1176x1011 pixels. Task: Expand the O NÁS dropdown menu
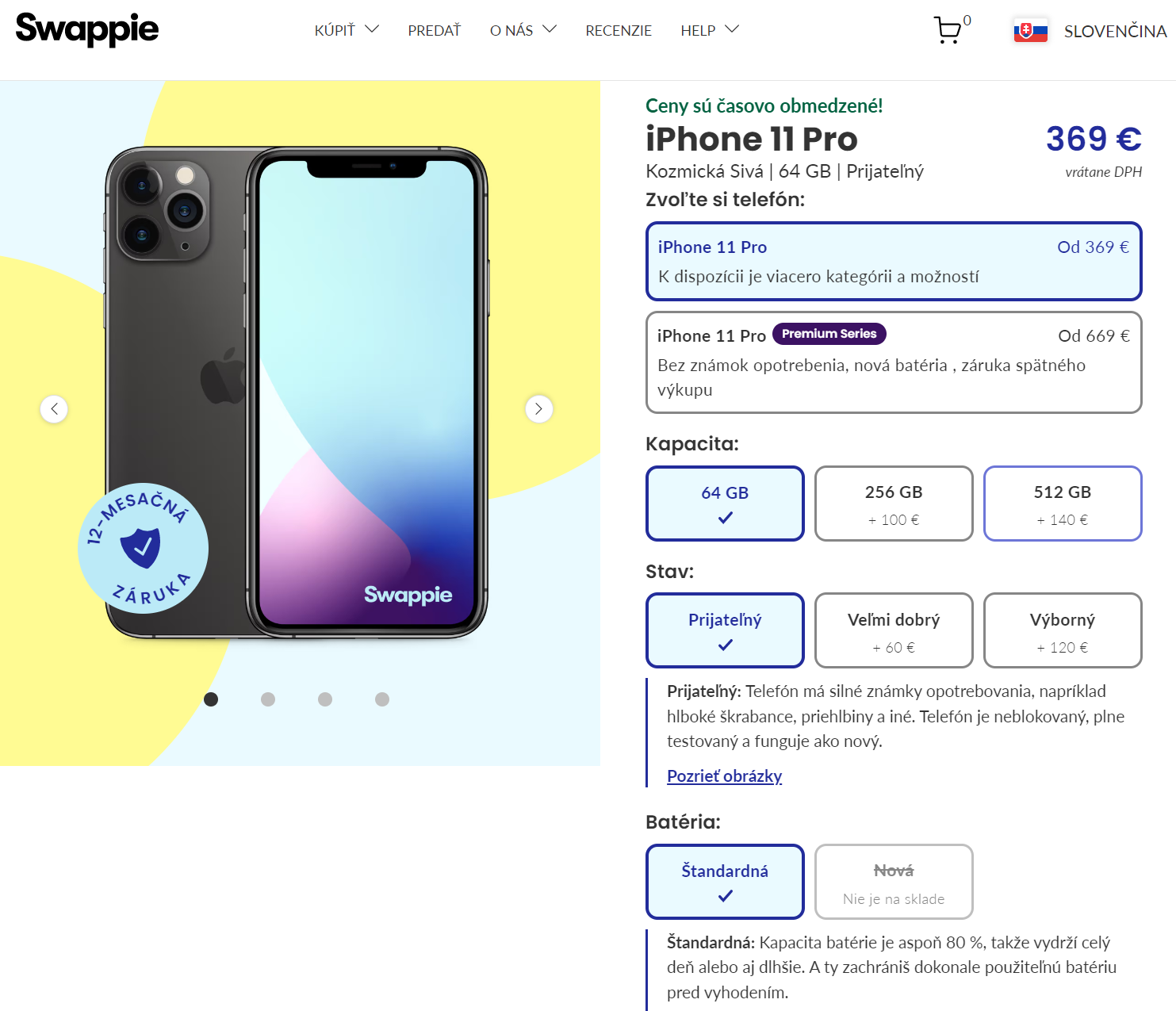coord(523,30)
